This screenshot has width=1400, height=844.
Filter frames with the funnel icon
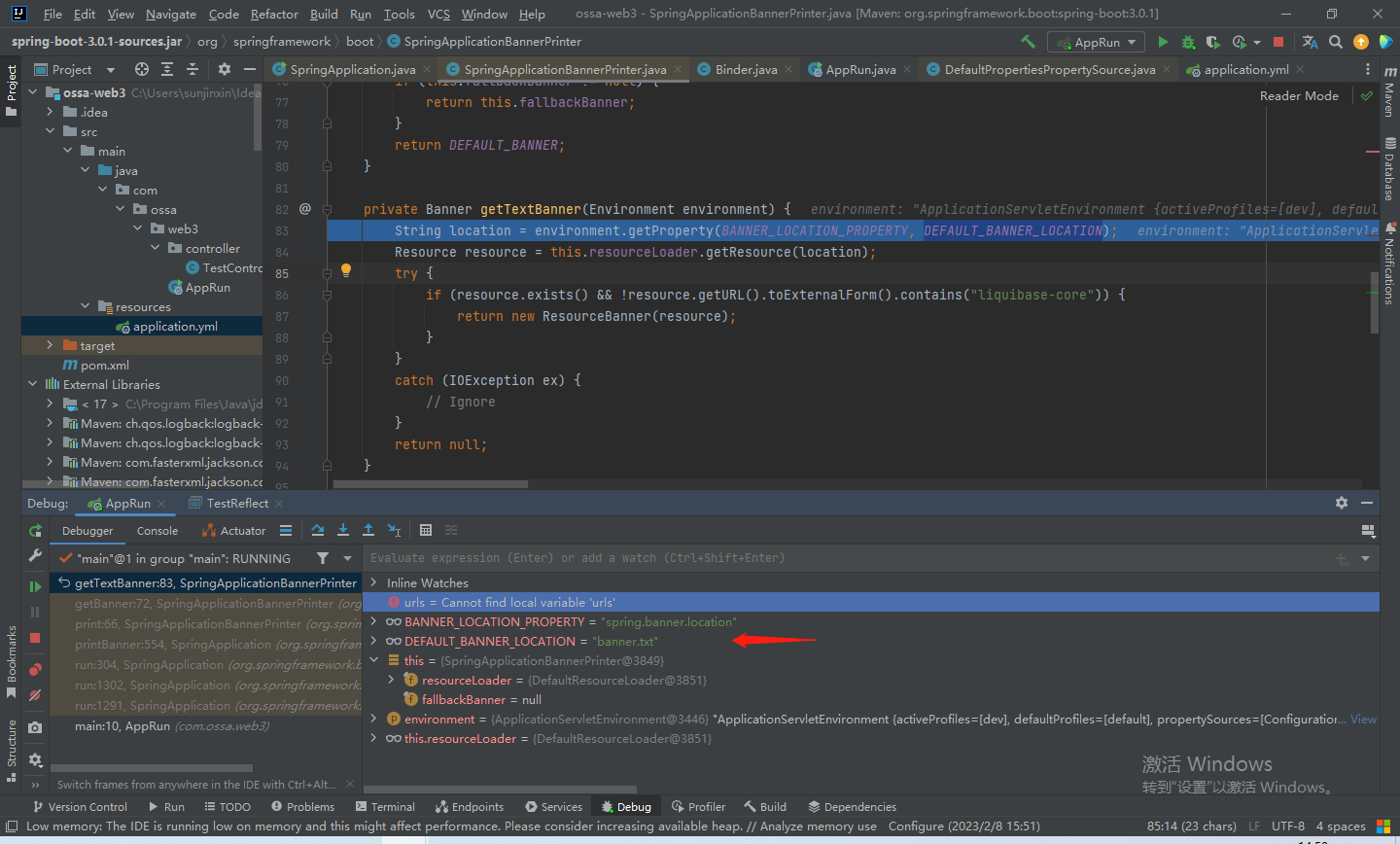click(x=323, y=558)
